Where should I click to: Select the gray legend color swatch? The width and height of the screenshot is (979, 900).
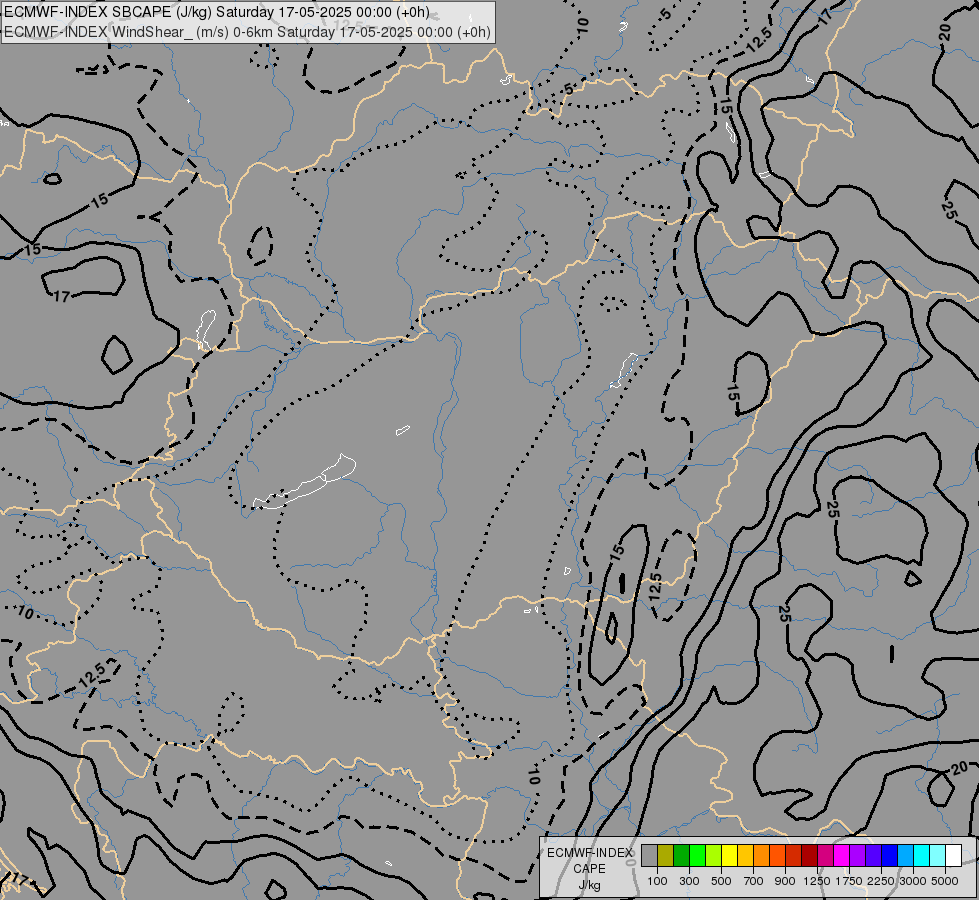pos(649,856)
